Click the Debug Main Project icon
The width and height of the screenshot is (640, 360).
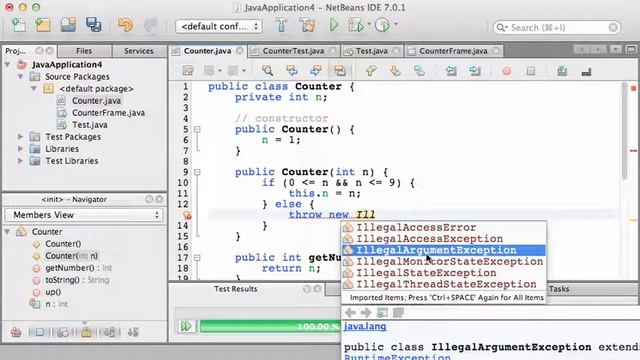[356, 25]
